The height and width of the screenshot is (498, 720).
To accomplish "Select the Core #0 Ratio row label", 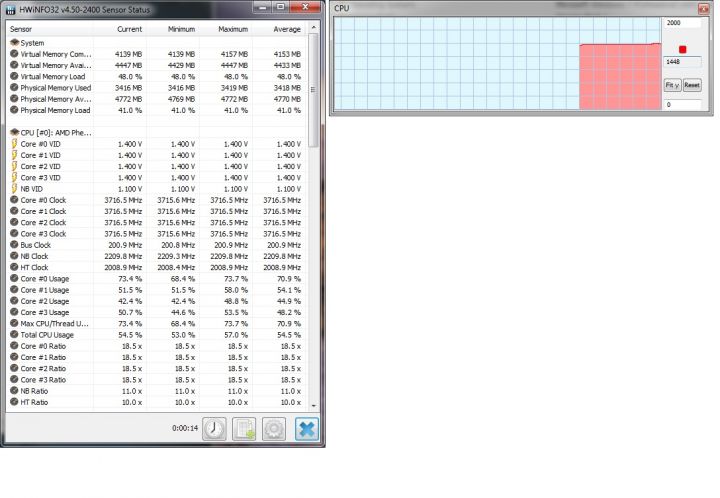I will [x=43, y=346].
